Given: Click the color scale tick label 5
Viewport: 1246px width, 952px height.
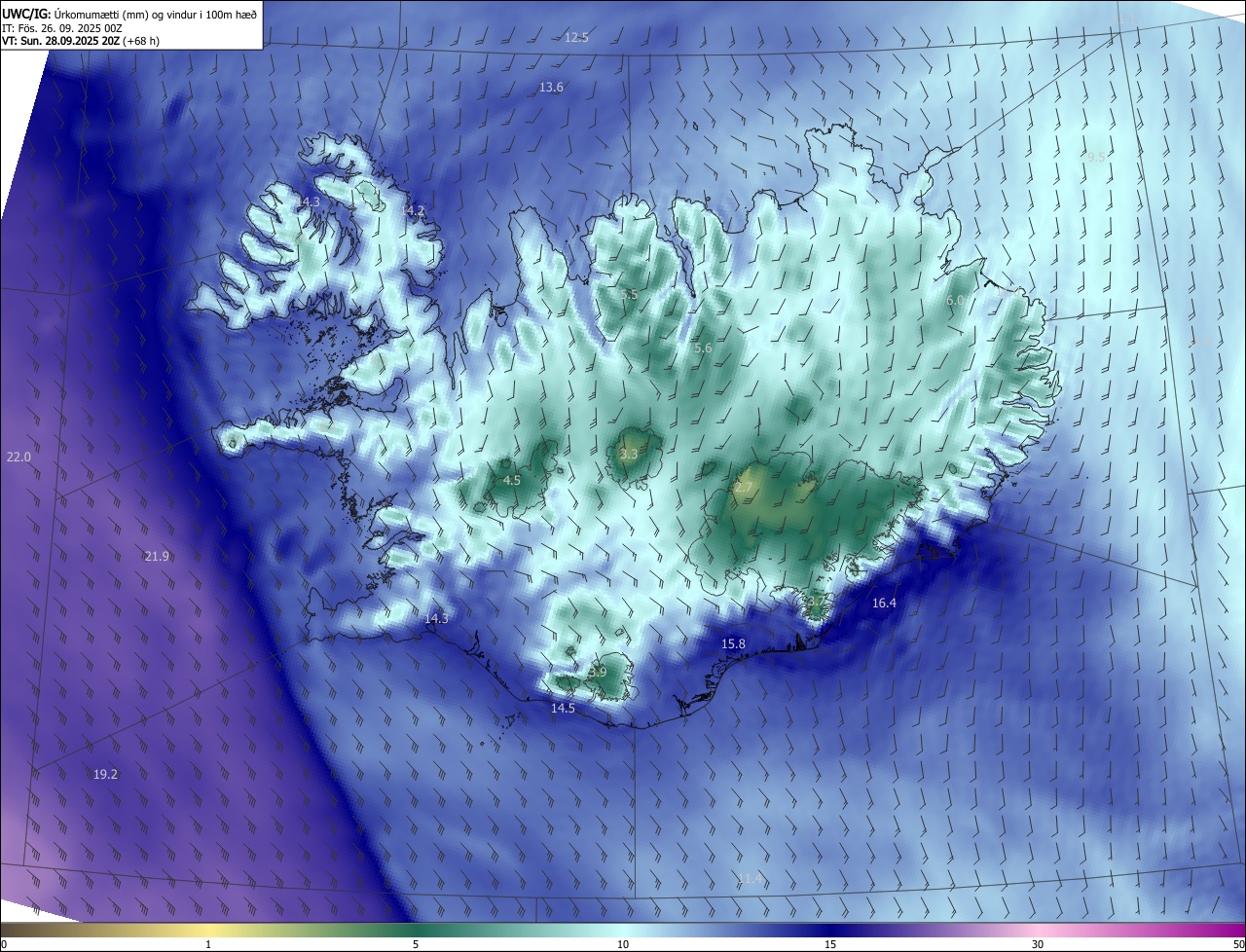Looking at the screenshot, I should (x=416, y=944).
